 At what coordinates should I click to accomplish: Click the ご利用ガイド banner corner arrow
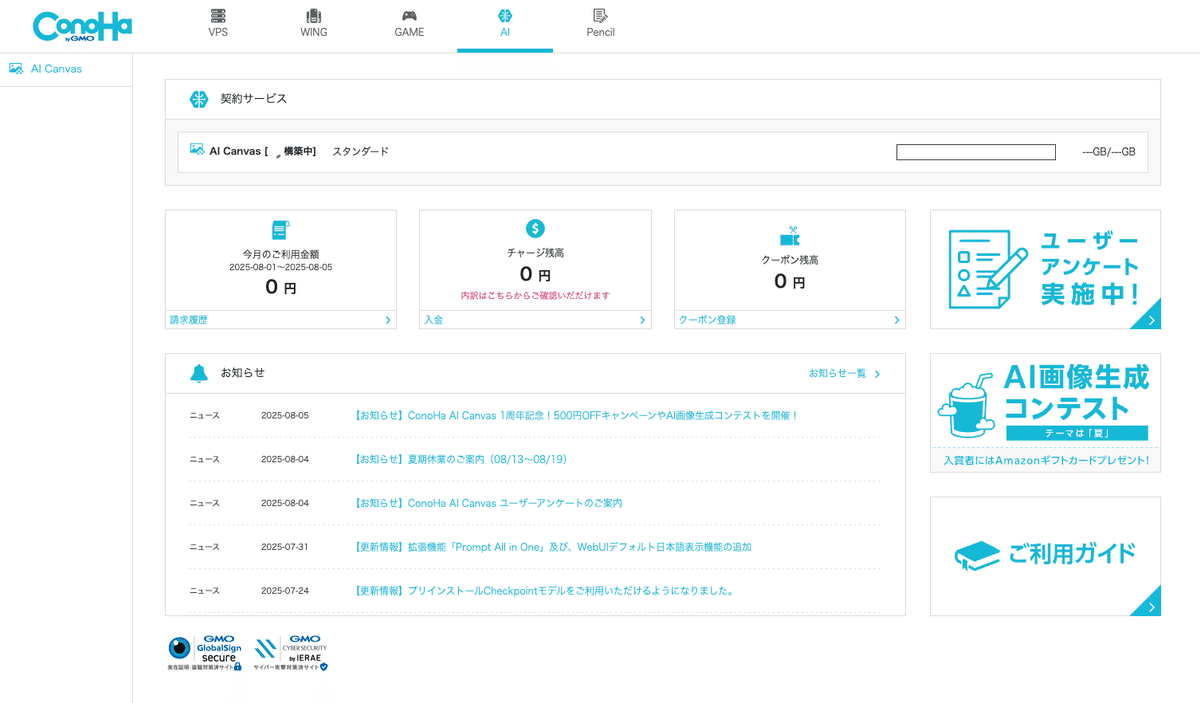tap(1151, 606)
